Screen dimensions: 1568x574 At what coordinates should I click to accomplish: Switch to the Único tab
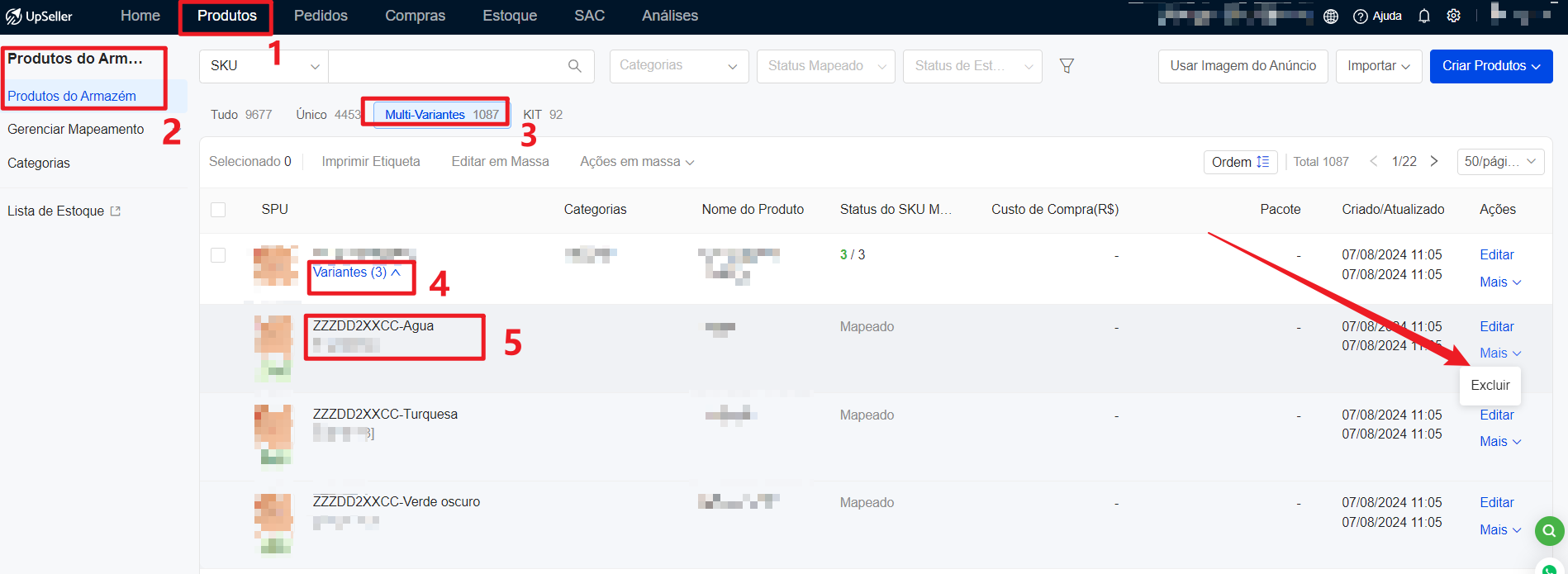point(329,115)
